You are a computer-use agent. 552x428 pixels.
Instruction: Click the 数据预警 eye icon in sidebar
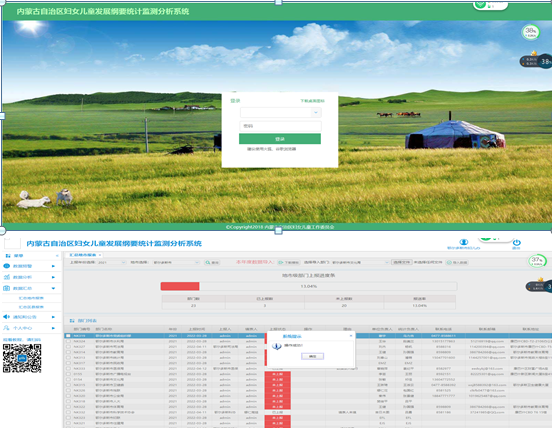[x=7, y=266]
